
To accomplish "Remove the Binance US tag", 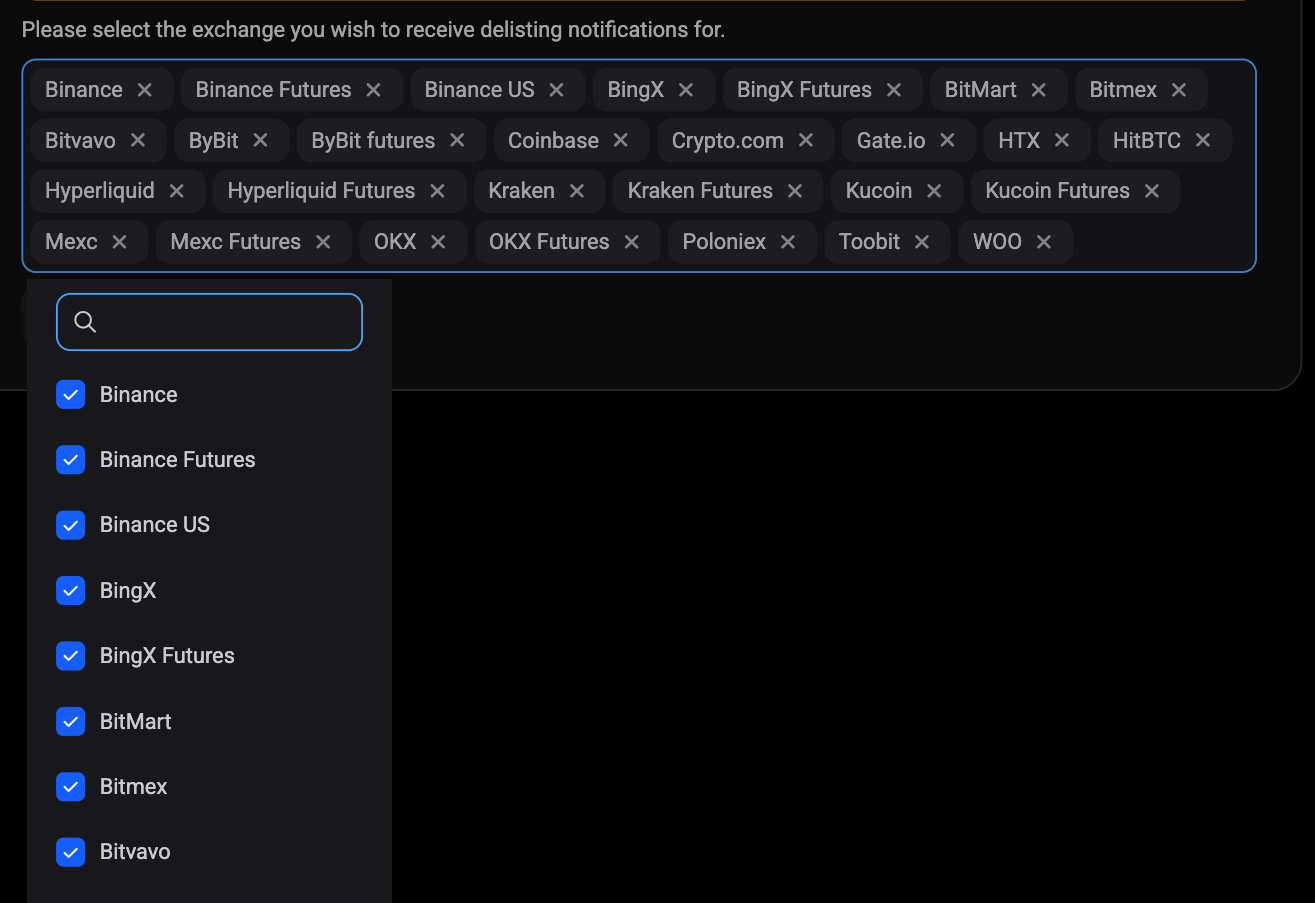I will click(x=557, y=90).
